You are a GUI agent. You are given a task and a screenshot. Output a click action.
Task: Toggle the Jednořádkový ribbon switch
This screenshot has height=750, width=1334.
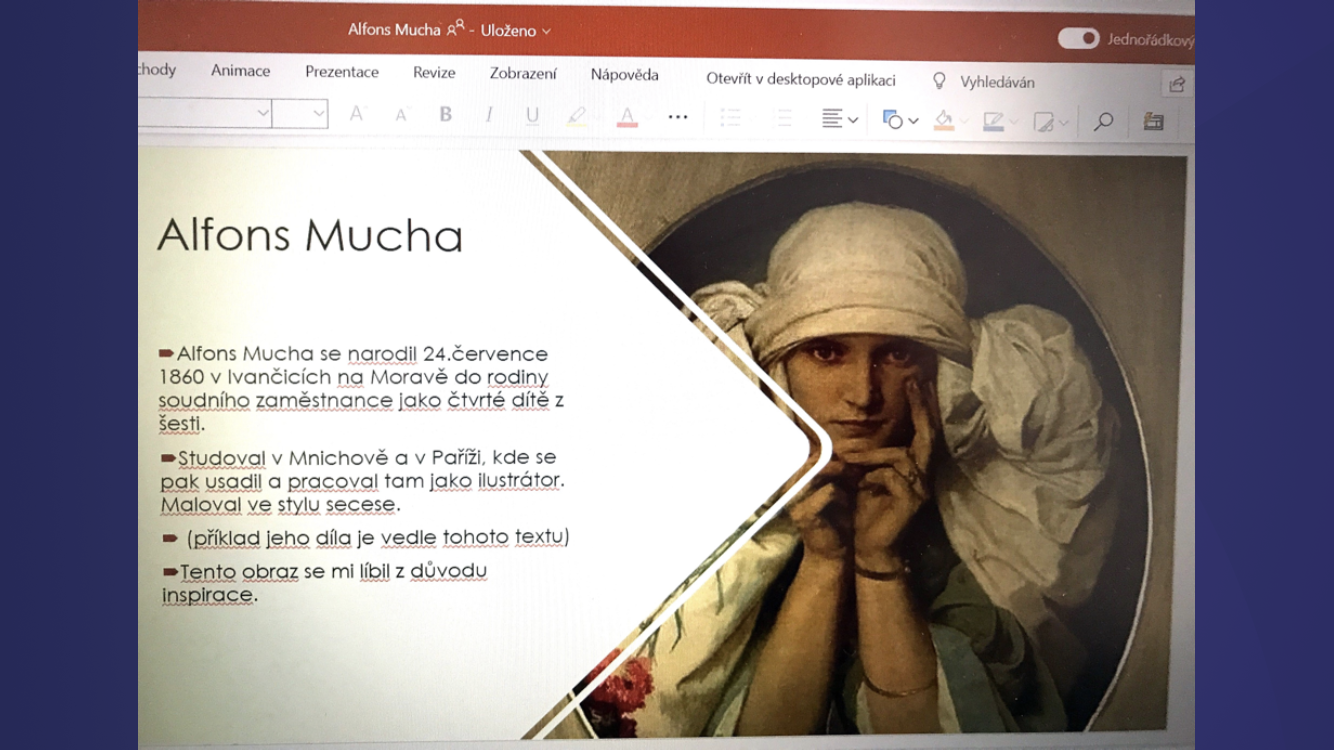point(1078,38)
